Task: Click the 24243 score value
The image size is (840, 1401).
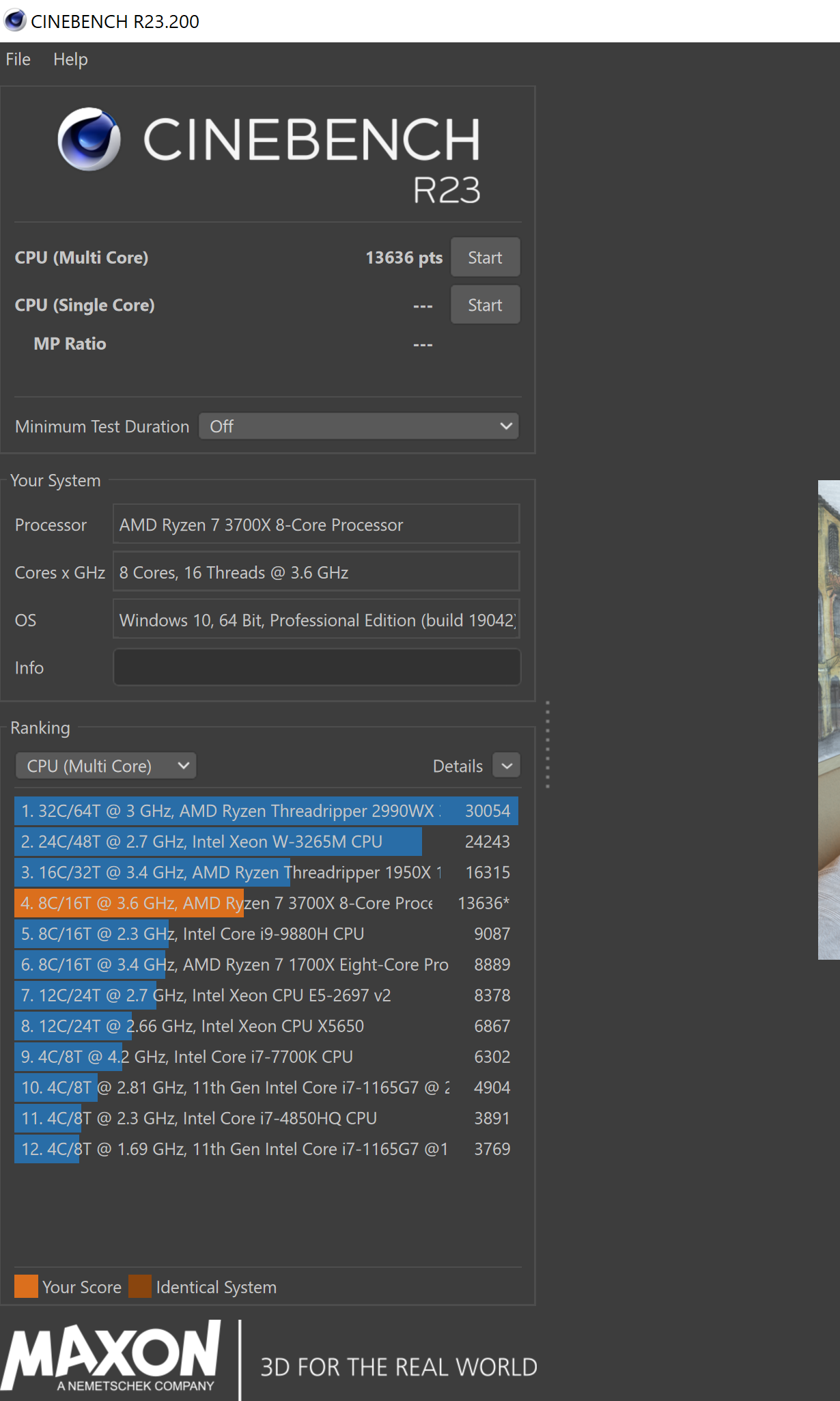Action: coord(488,842)
